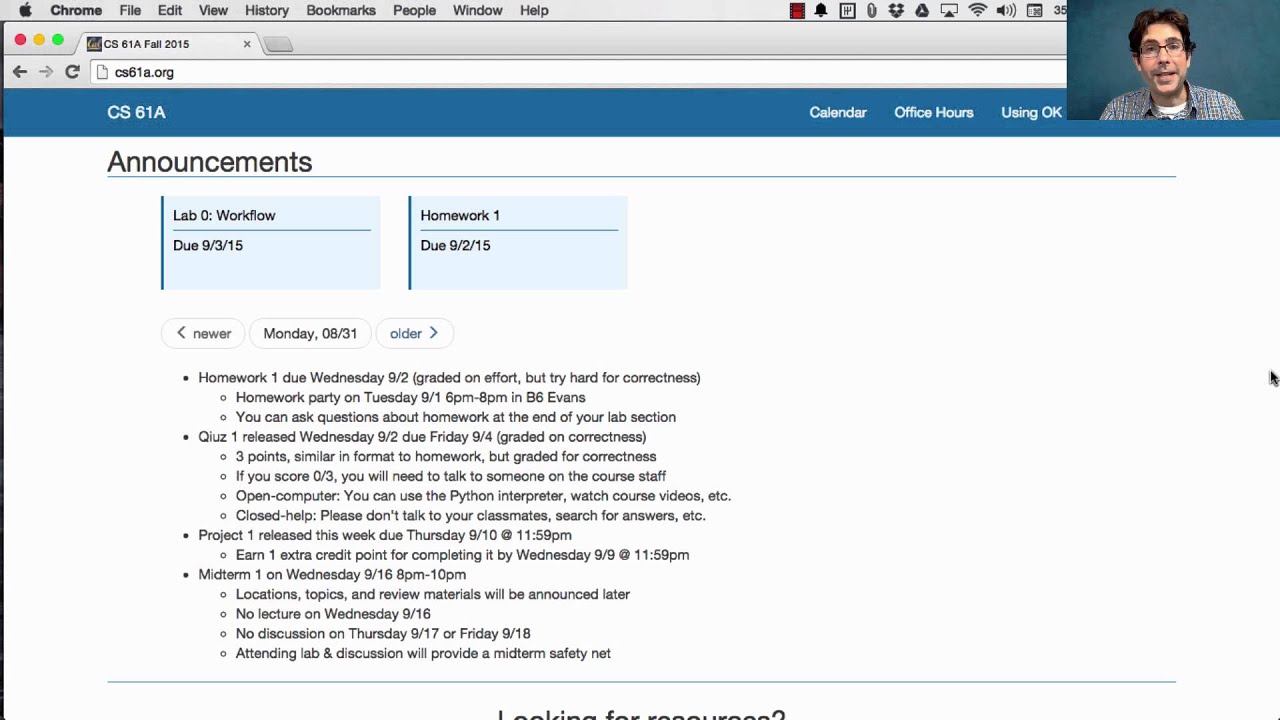Click 'You can ask questions about homework' line
Viewport: 1280px width, 720px height.
(456, 417)
